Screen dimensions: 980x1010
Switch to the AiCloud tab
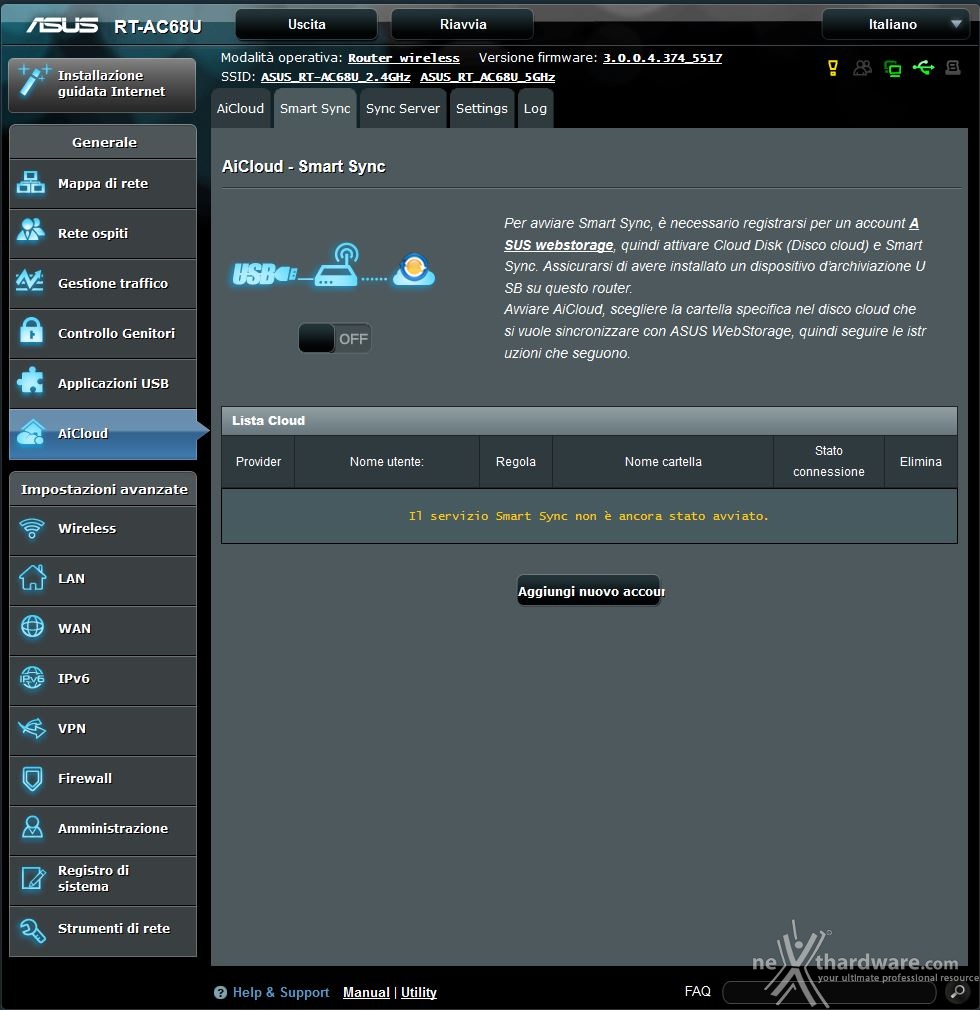pyautogui.click(x=240, y=108)
